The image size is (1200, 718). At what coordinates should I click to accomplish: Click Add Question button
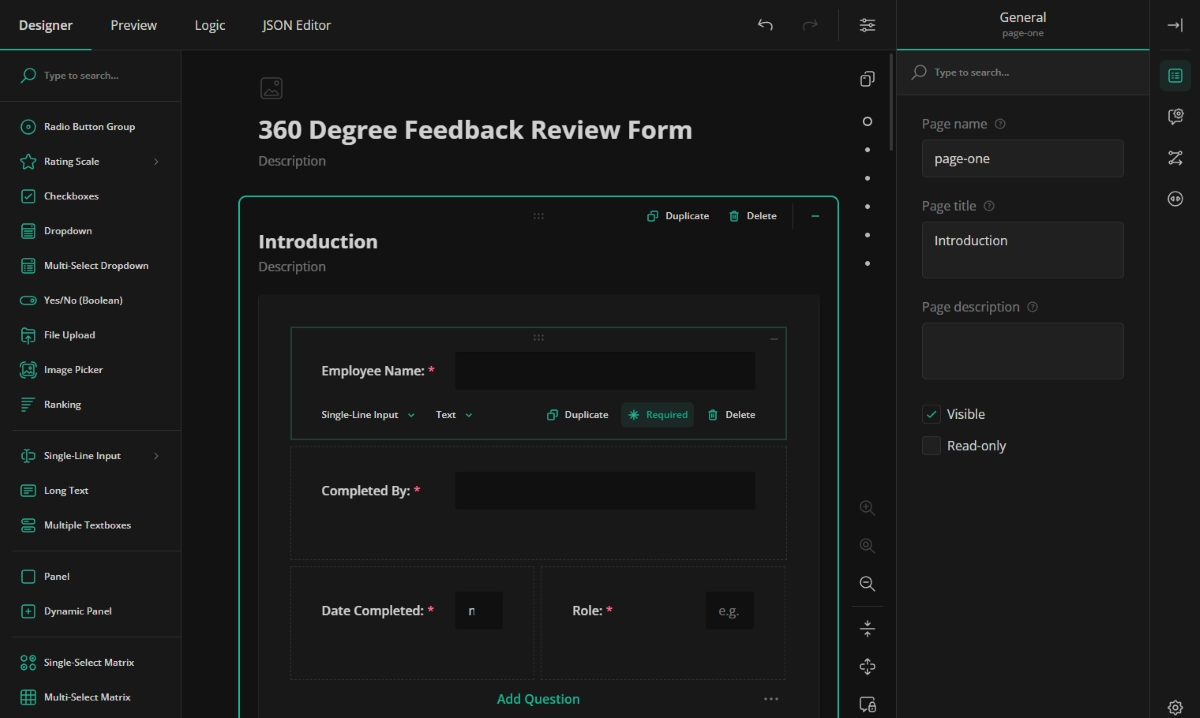[x=538, y=699]
